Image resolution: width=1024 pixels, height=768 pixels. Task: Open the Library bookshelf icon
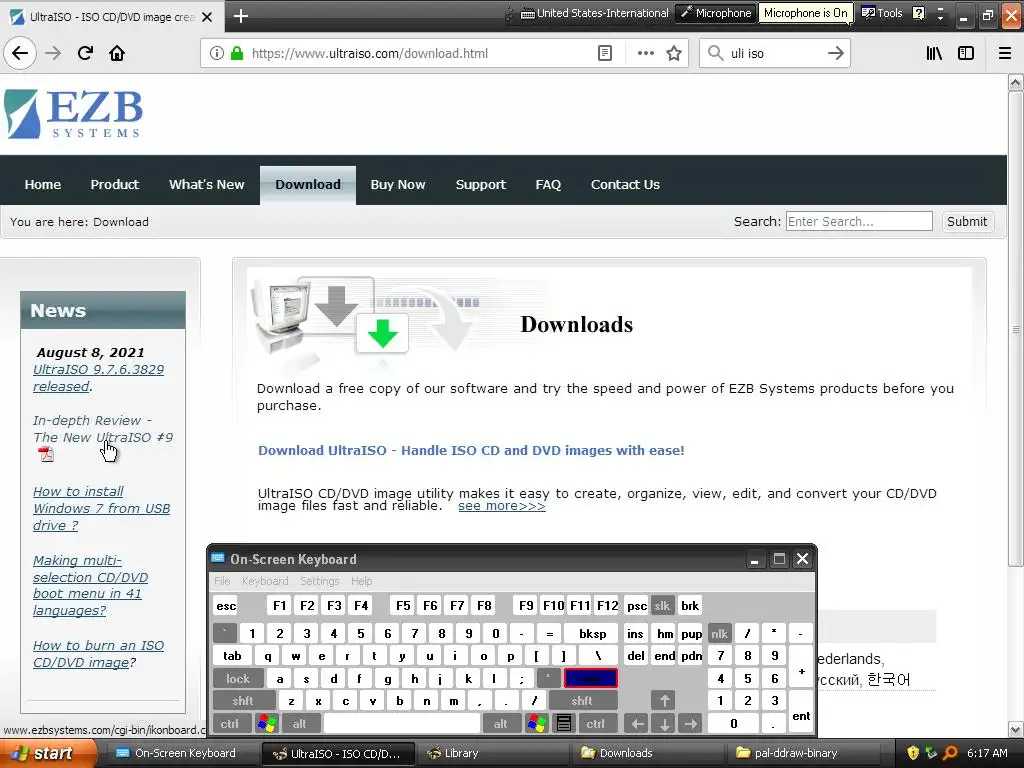[934, 54]
